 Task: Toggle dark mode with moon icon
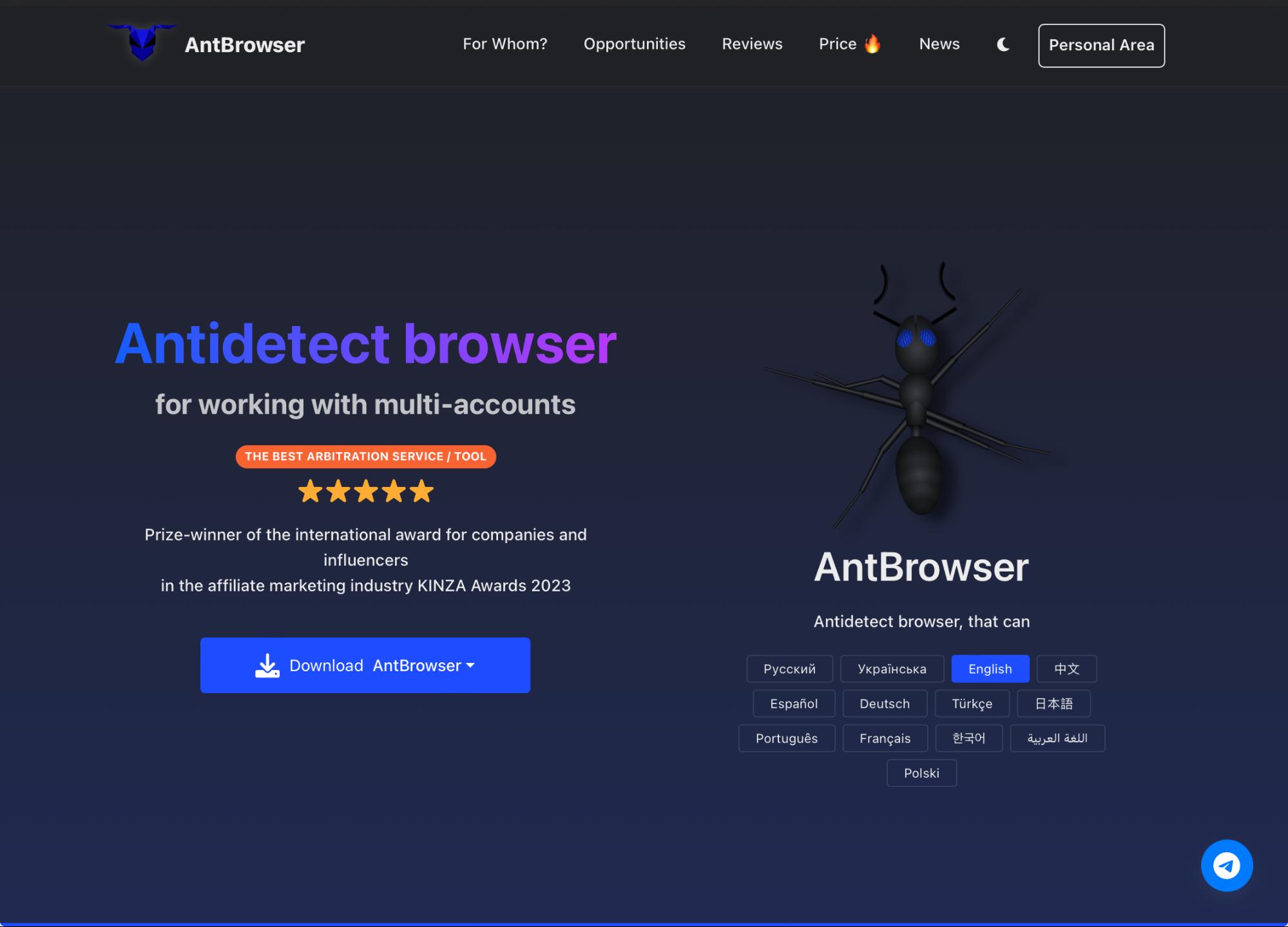[x=1003, y=43]
